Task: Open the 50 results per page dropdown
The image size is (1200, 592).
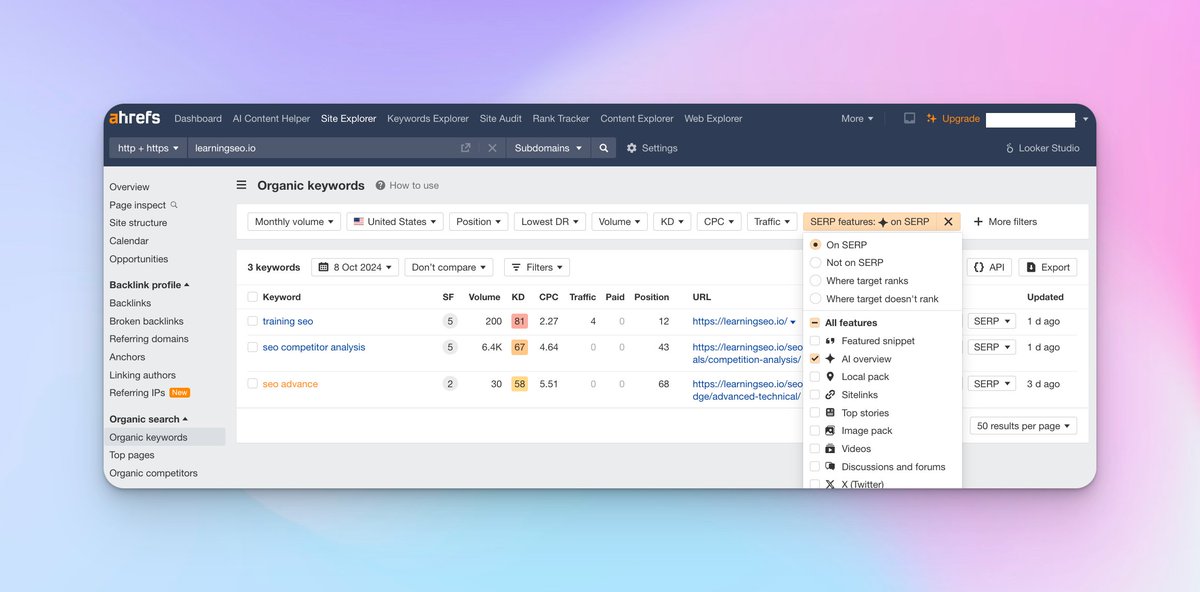Action: tap(1023, 426)
